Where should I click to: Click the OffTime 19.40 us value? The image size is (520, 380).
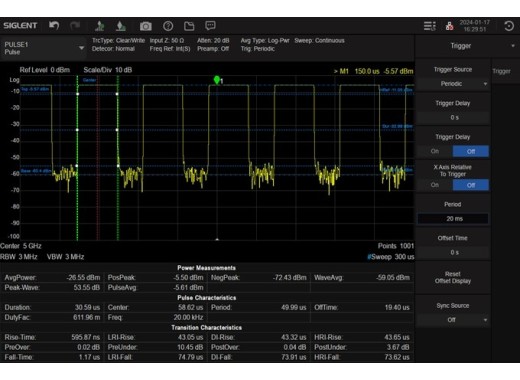tap(397, 307)
